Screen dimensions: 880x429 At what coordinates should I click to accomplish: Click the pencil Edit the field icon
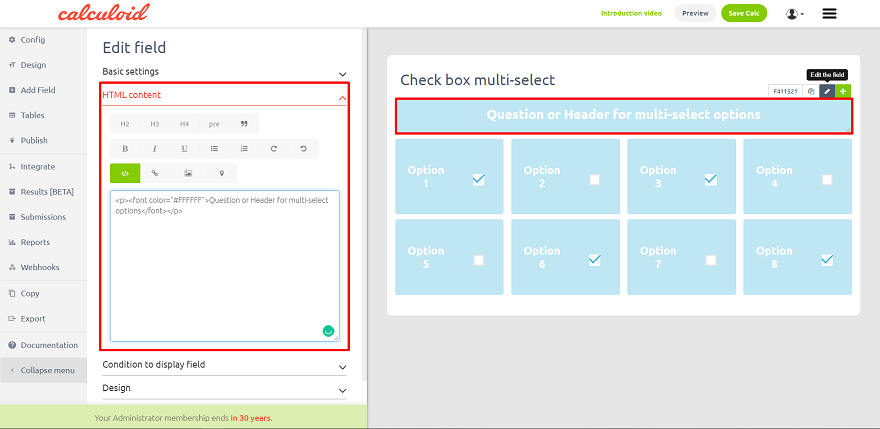pyautogui.click(x=826, y=91)
